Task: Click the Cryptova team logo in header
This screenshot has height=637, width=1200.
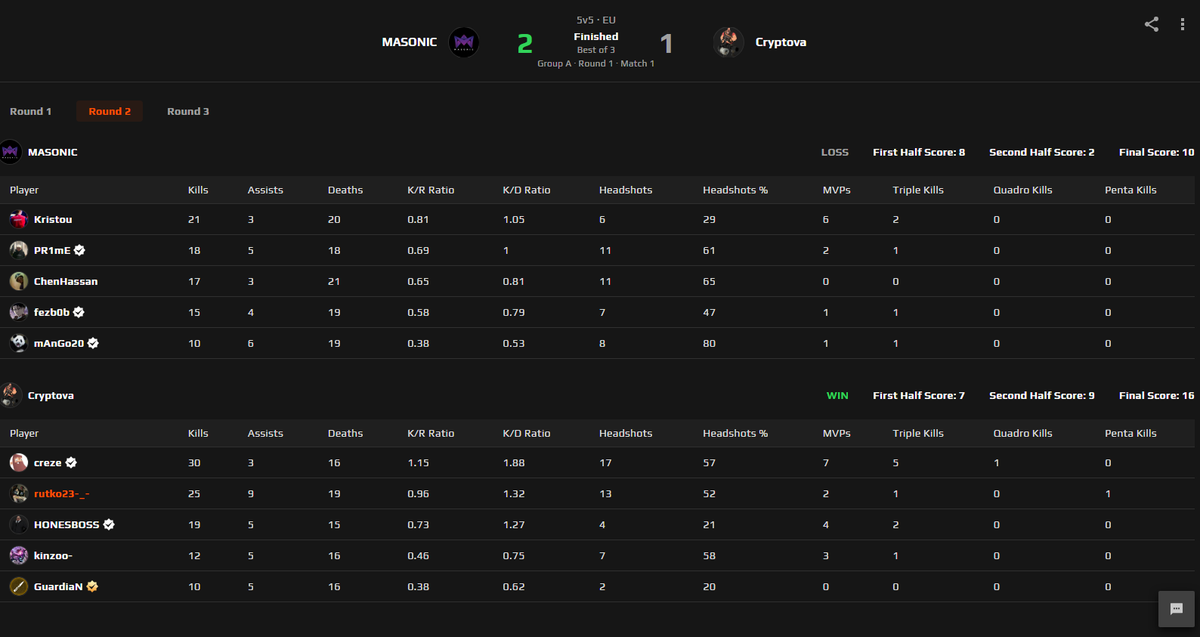Action: click(728, 42)
